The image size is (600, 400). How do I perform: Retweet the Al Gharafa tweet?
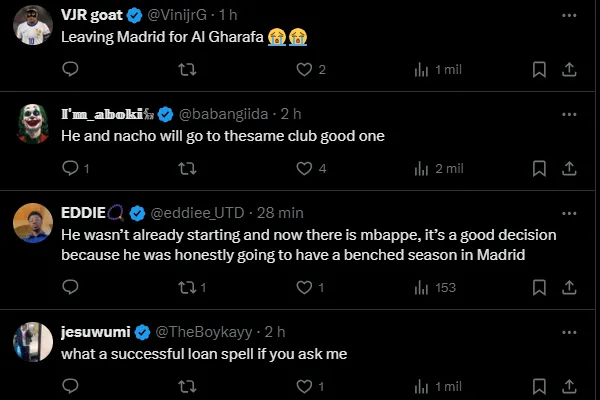[187, 69]
